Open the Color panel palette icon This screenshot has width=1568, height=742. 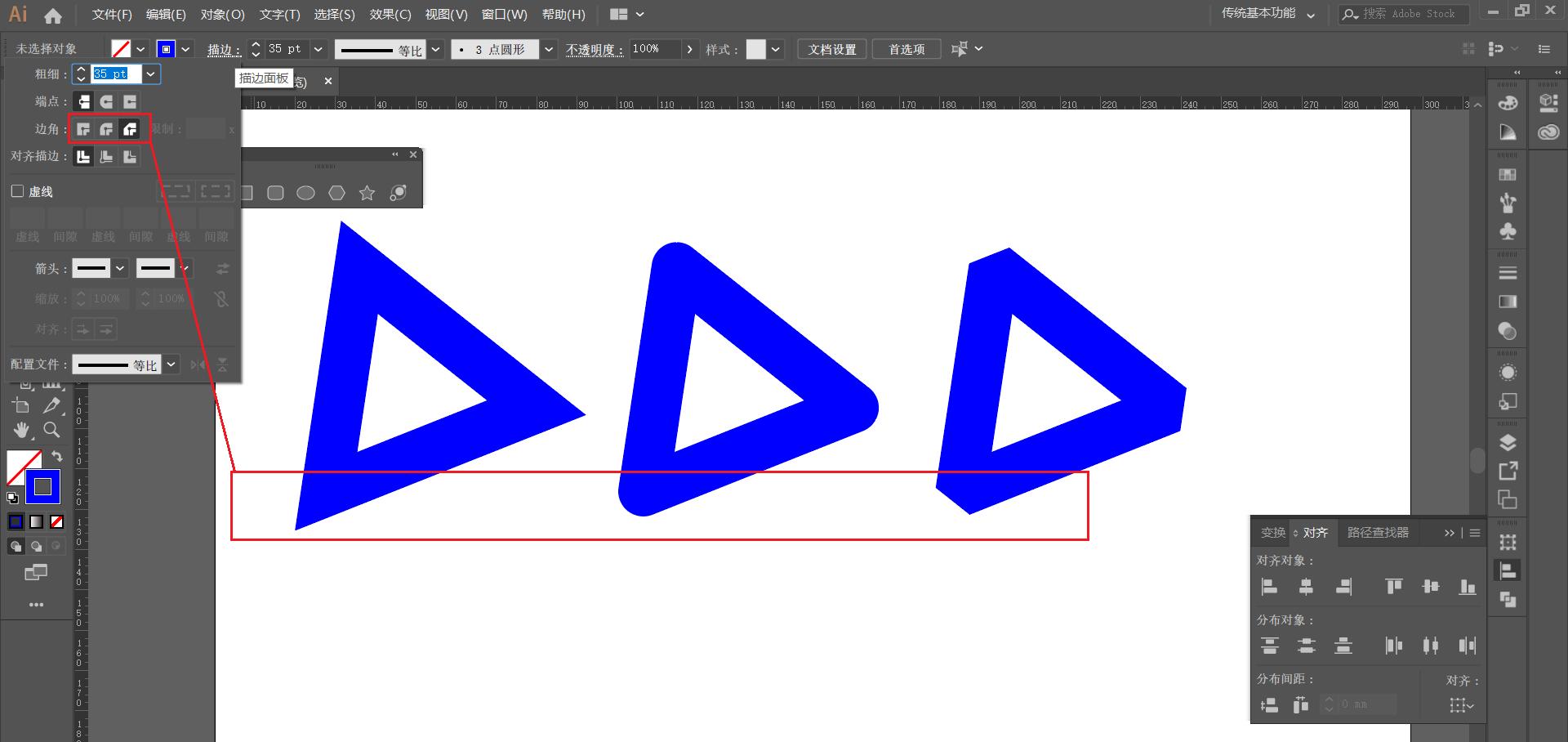tap(1508, 103)
